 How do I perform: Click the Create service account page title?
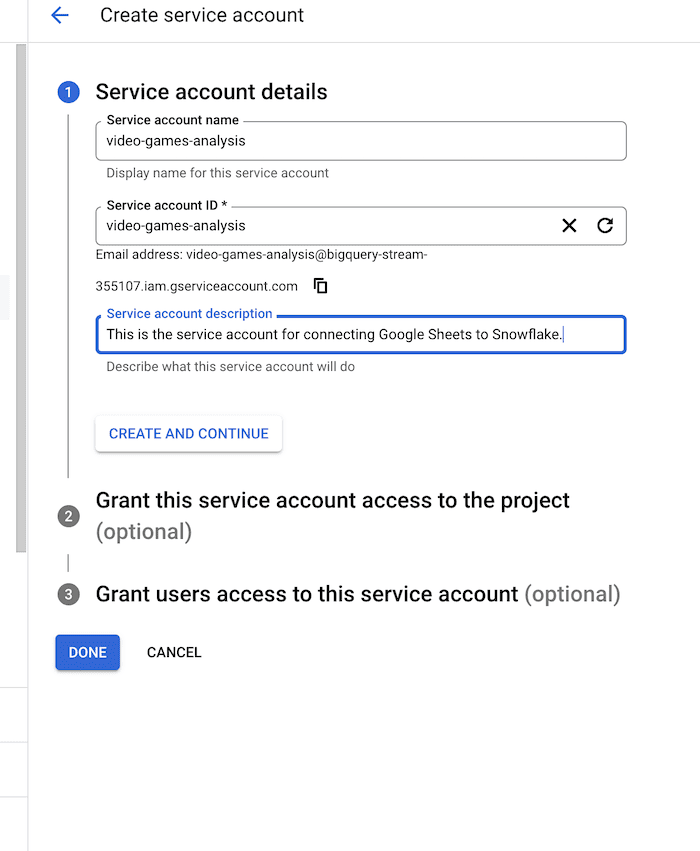point(202,15)
